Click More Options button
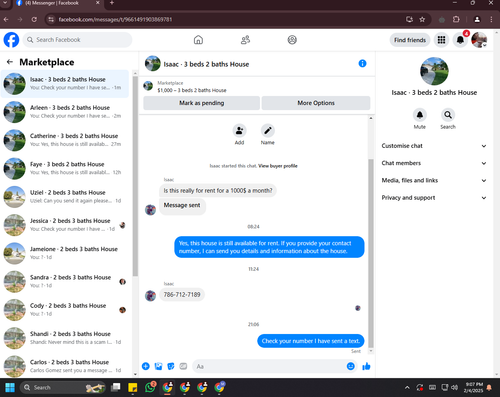Screen dimensions: 500x397 pyautogui.click(x=316, y=103)
